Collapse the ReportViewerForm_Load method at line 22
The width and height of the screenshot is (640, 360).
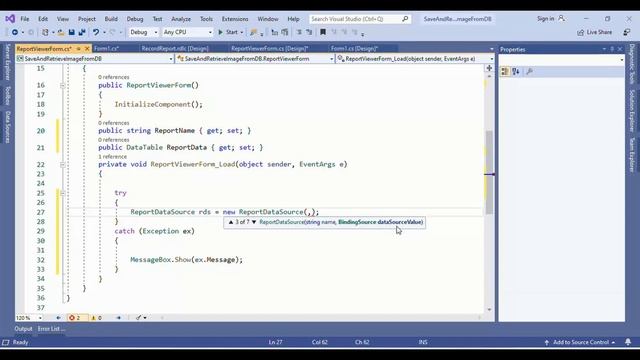pos(62,164)
